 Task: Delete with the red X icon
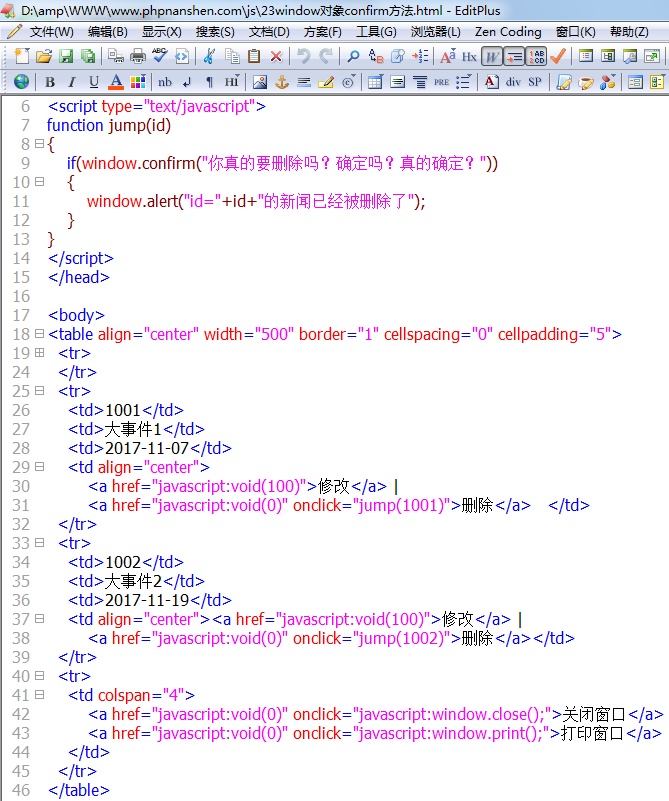pyautogui.click(x=276, y=56)
